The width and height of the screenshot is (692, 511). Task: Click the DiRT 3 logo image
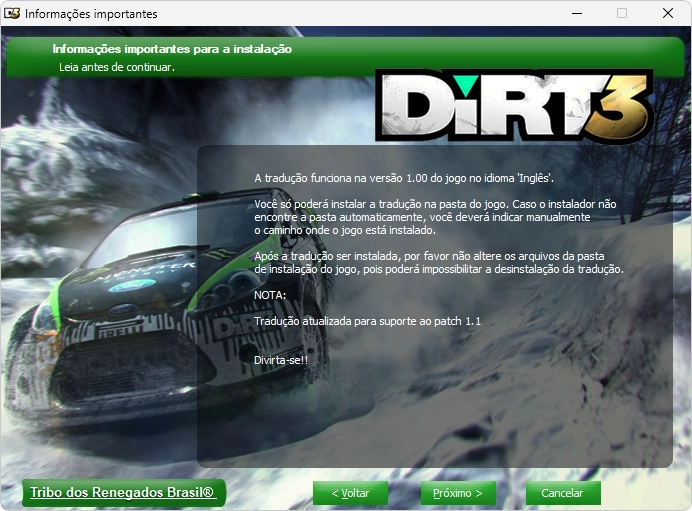(514, 106)
